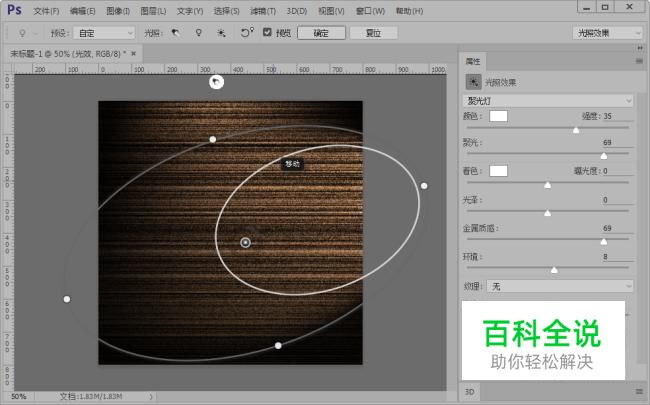Open the 3D(D) menu
The width and height of the screenshot is (650, 405).
coord(297,11)
